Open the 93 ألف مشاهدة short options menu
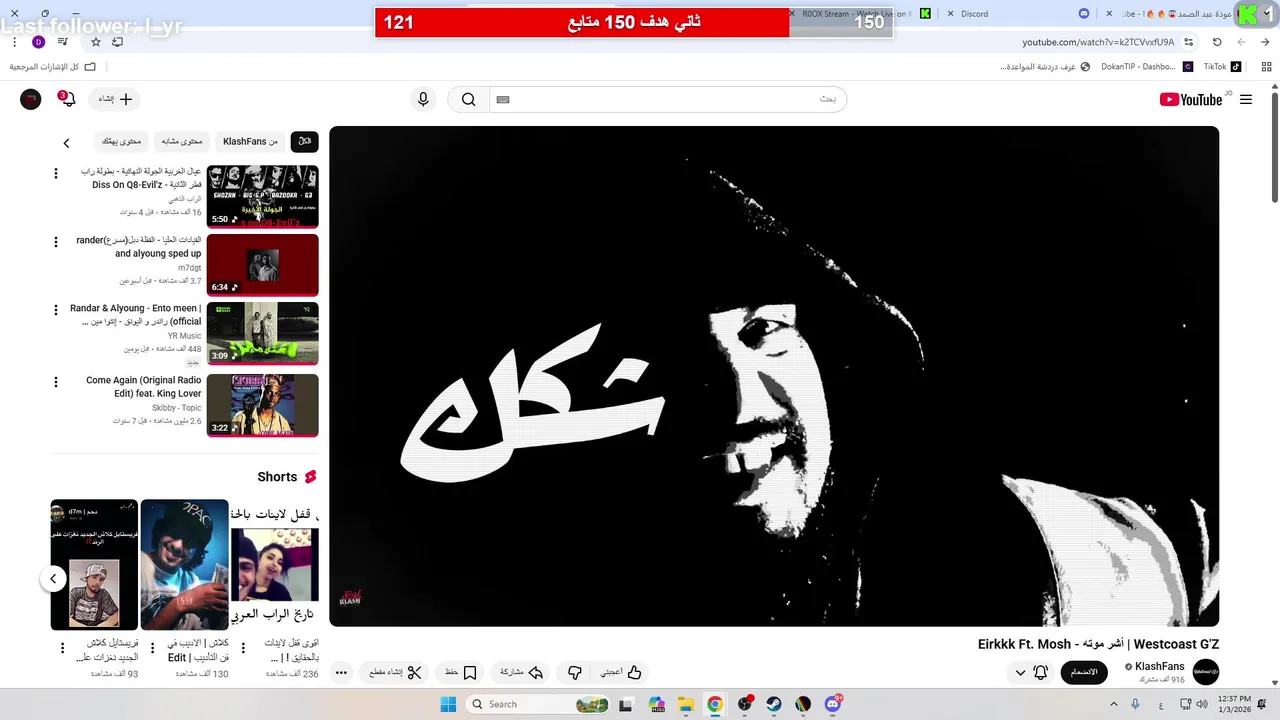Viewport: 1280px width, 720px height. tap(62, 648)
